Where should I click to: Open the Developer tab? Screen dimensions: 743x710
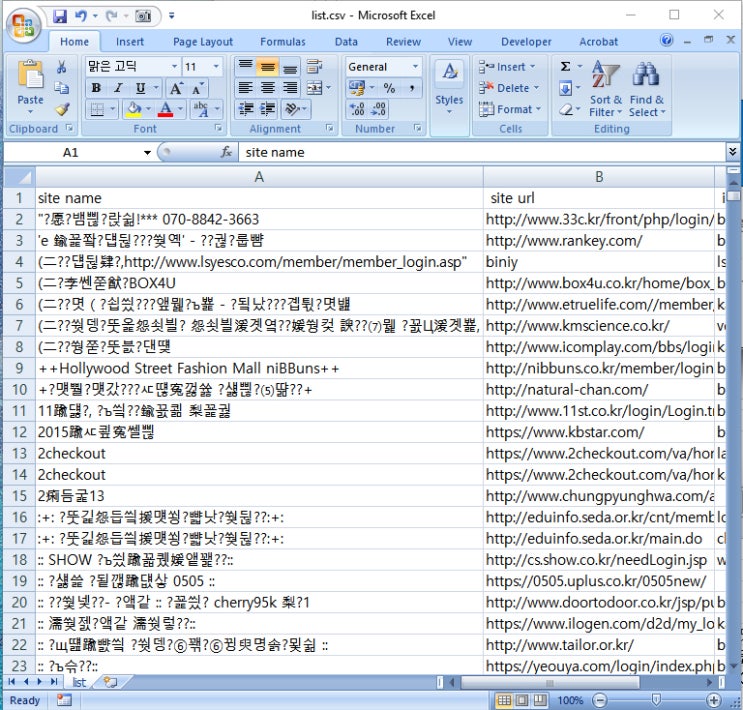pyautogui.click(x=526, y=42)
